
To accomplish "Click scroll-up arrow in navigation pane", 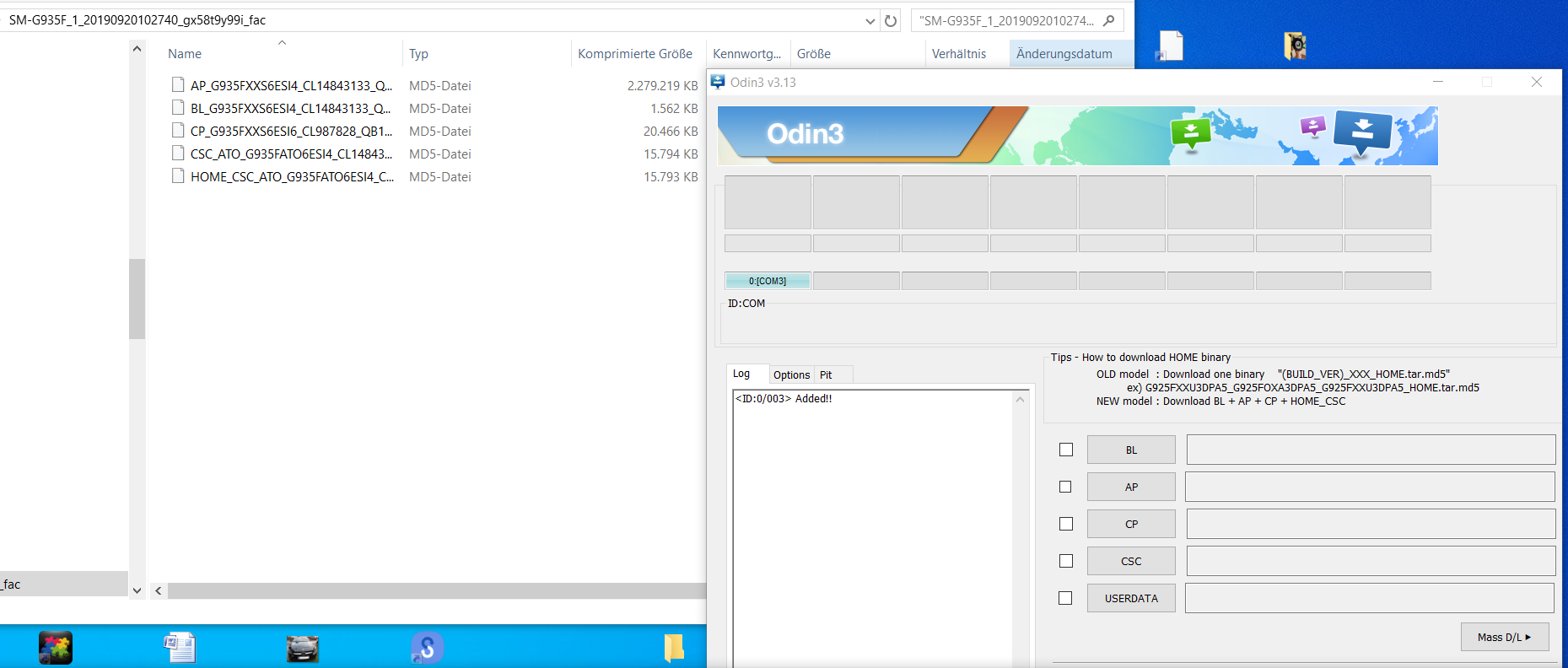I will coord(137,49).
